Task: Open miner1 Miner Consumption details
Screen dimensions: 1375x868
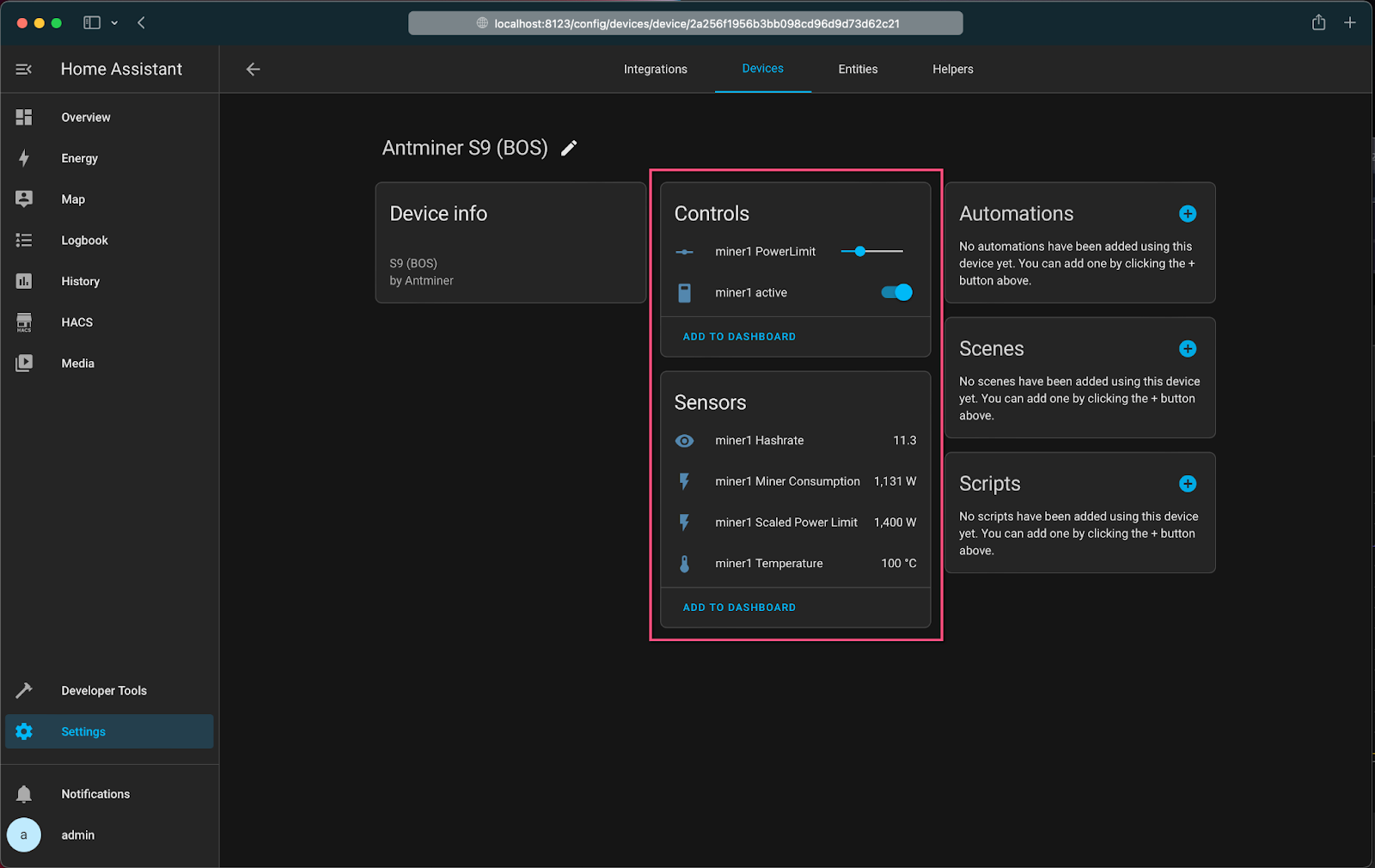Action: point(795,481)
